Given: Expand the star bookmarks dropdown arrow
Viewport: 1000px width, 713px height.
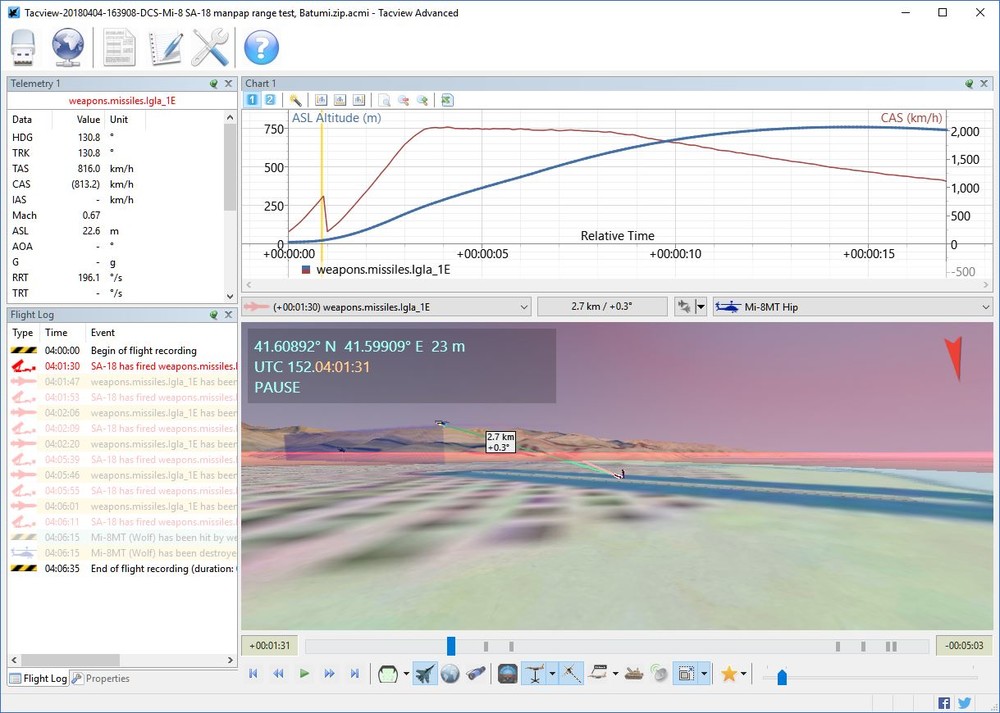Looking at the screenshot, I should (745, 675).
